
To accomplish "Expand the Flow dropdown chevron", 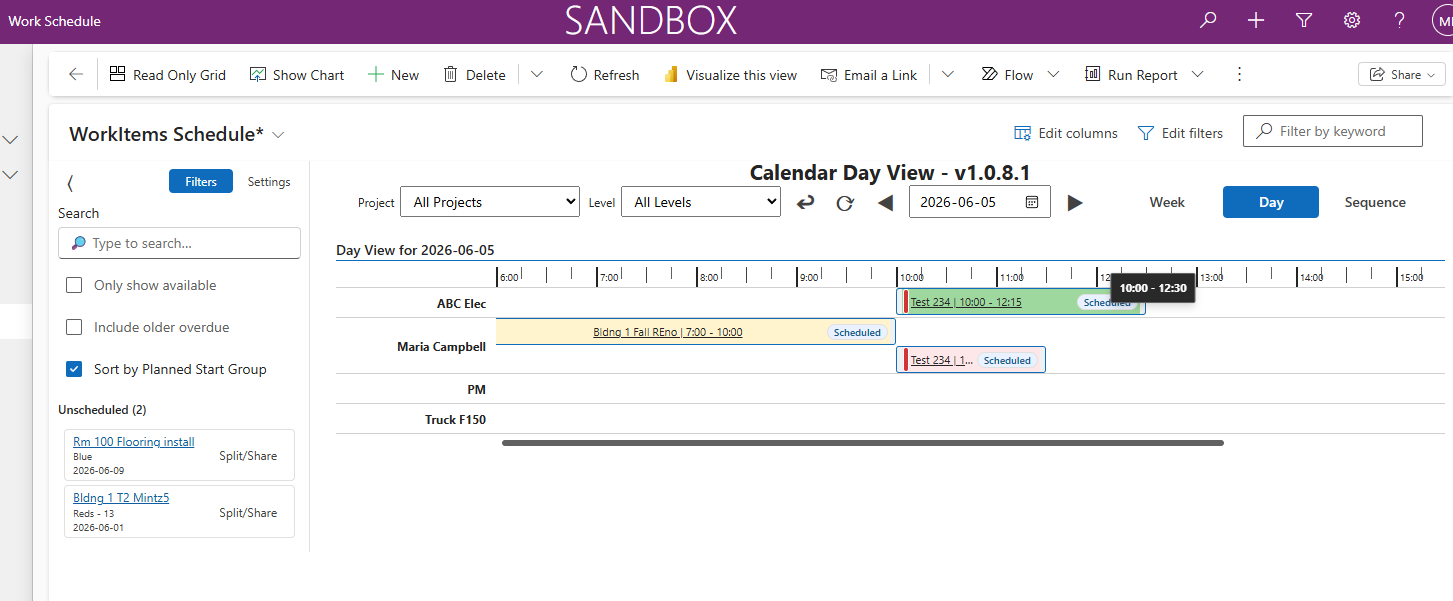I will pyautogui.click(x=1053, y=74).
